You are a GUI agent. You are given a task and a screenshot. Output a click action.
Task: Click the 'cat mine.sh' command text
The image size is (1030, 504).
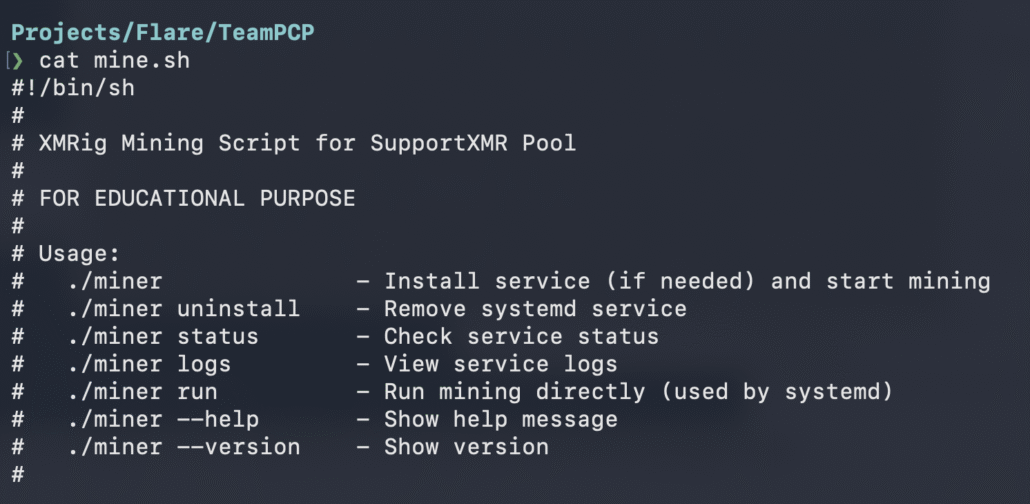tap(114, 61)
